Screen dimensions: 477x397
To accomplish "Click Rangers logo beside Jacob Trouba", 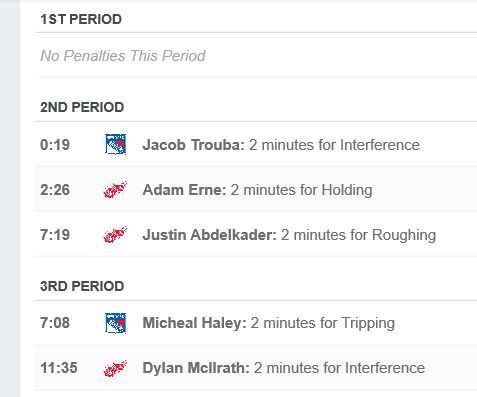I will (x=115, y=144).
